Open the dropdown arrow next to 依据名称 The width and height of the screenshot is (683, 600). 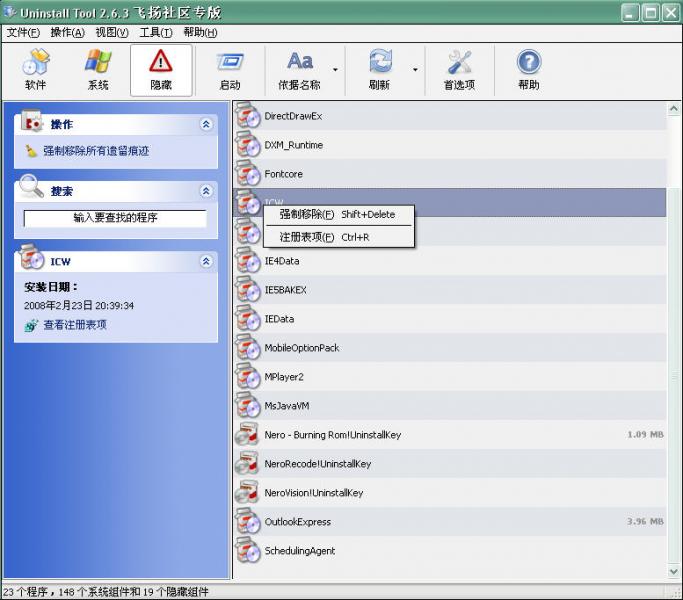335,70
